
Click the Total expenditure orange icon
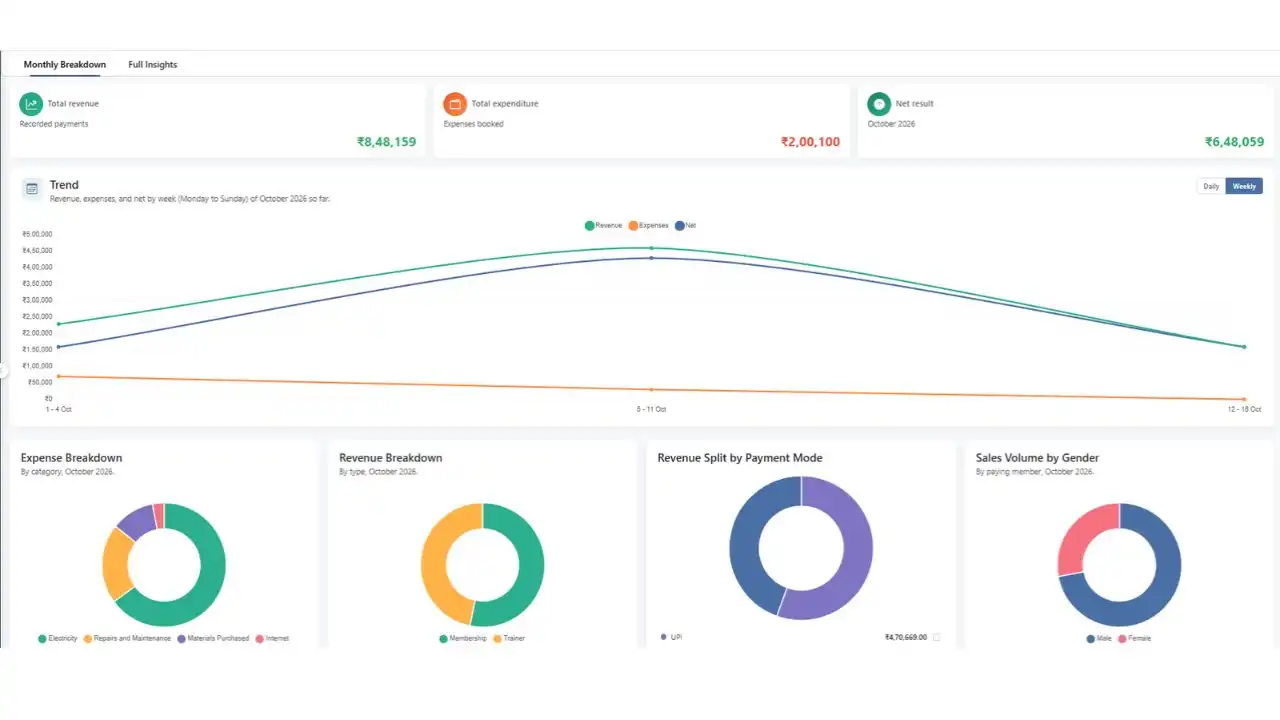pyautogui.click(x=455, y=103)
